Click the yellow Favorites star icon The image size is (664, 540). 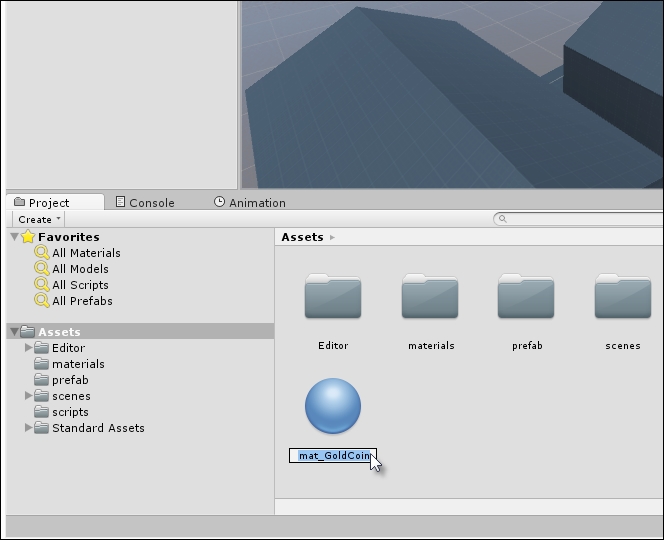pos(28,236)
